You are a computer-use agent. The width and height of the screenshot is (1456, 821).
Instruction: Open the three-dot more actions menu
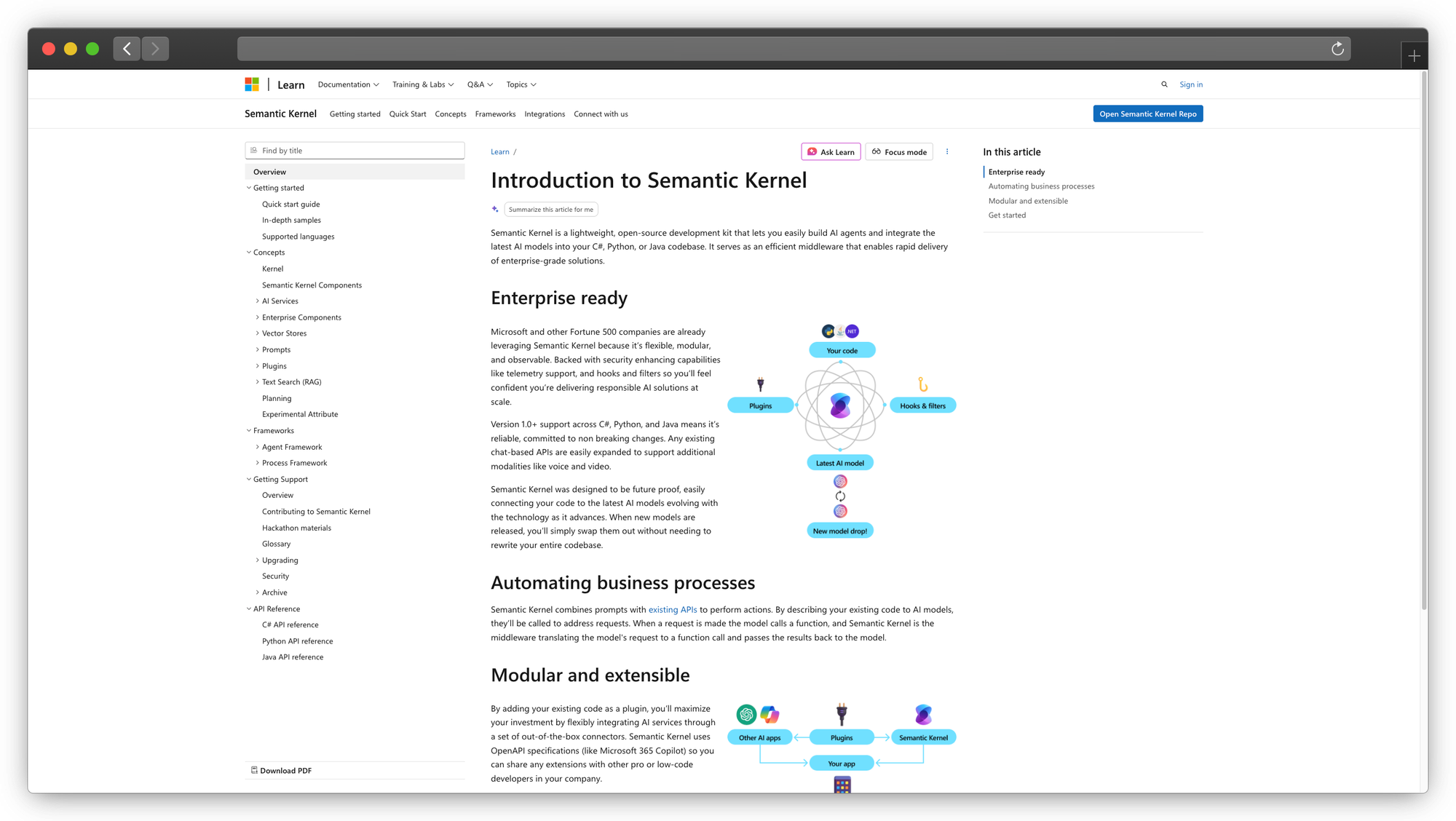[947, 152]
